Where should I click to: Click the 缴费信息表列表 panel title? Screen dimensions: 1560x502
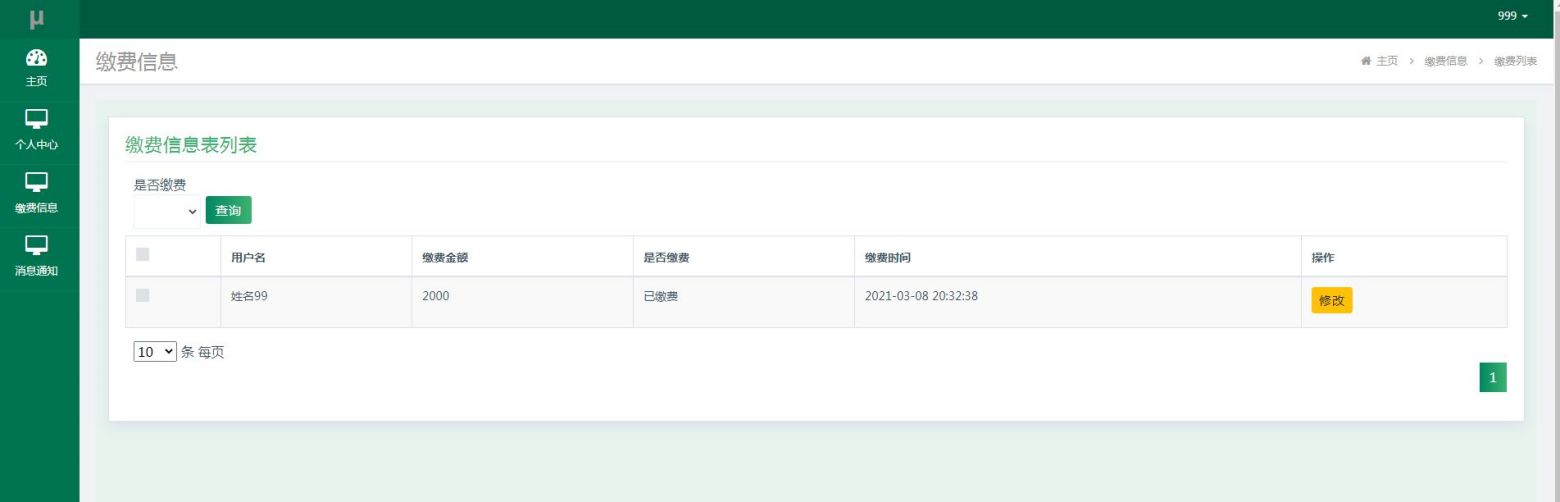point(191,145)
